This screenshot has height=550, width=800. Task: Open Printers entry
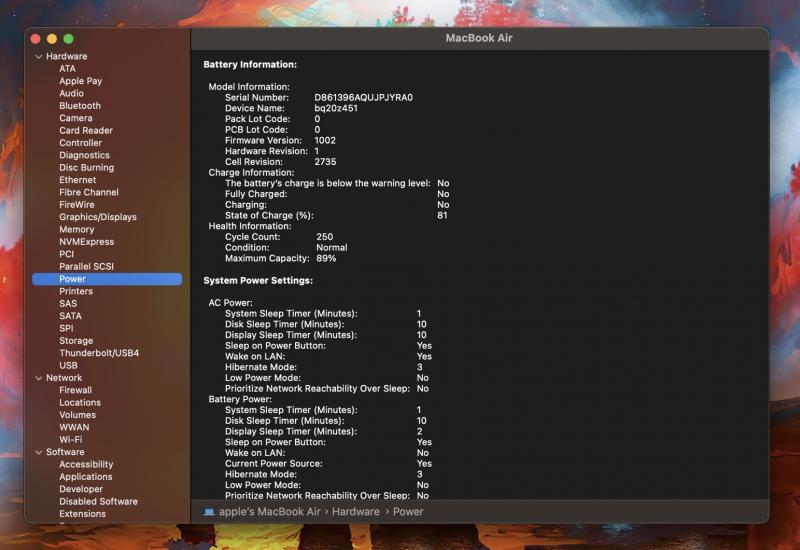76,291
